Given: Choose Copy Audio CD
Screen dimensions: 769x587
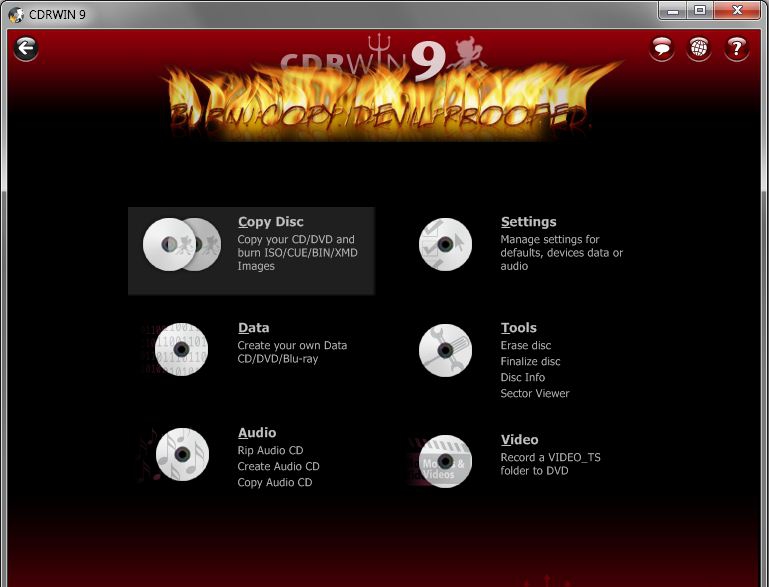Looking at the screenshot, I should coord(275,483).
